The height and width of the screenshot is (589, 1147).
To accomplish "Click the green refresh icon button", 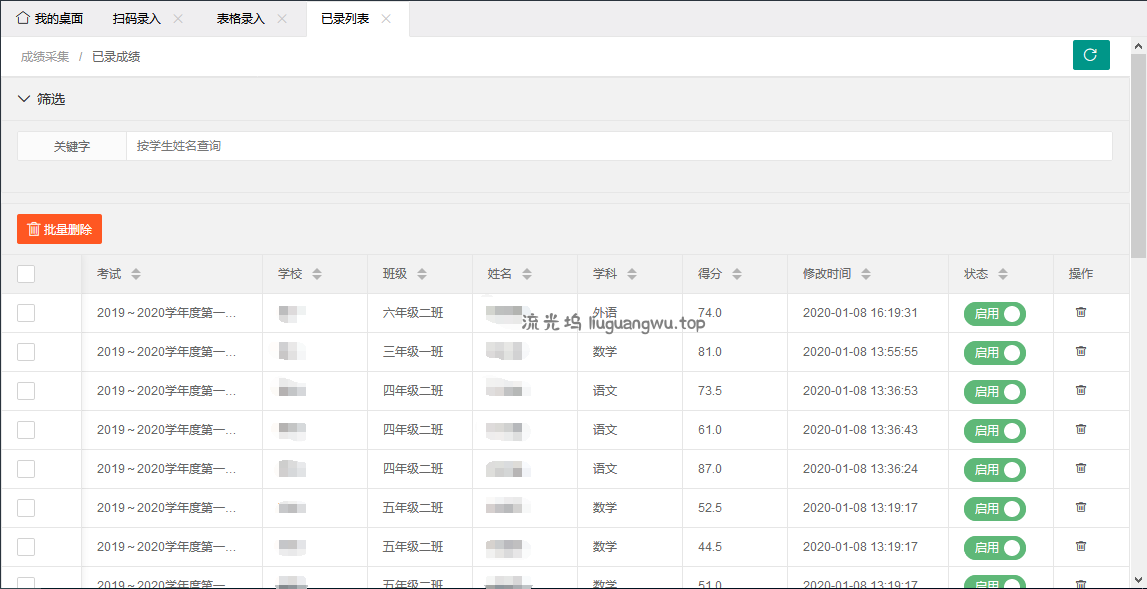I will click(1091, 55).
